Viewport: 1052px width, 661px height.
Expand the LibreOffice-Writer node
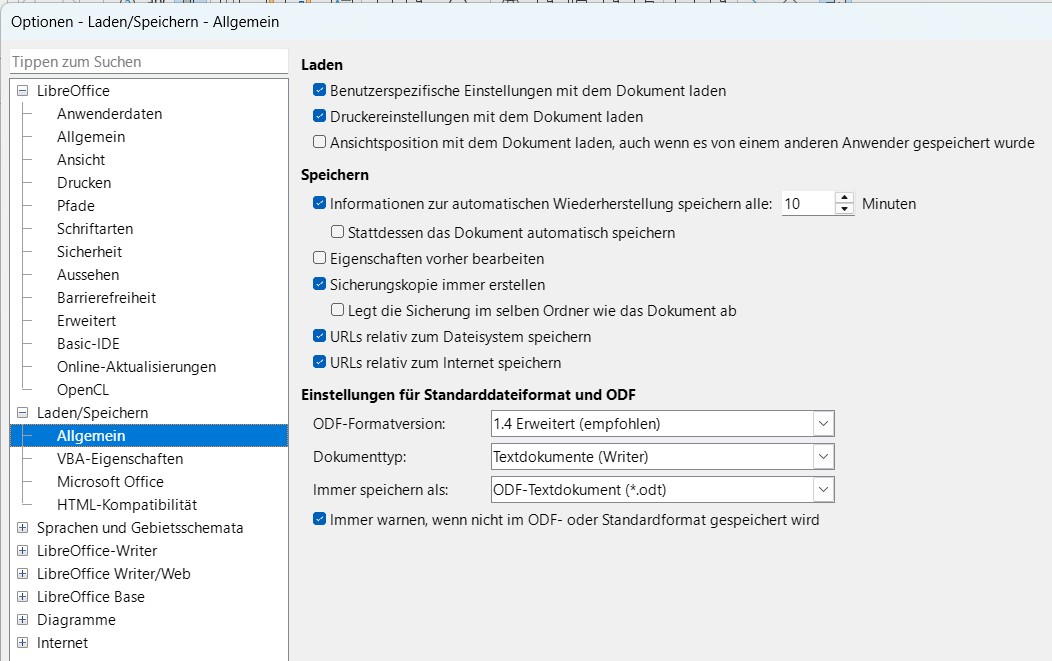click(x=22, y=551)
